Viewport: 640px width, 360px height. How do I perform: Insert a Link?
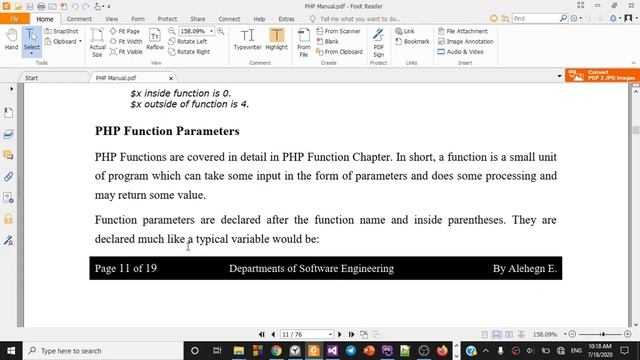click(405, 31)
